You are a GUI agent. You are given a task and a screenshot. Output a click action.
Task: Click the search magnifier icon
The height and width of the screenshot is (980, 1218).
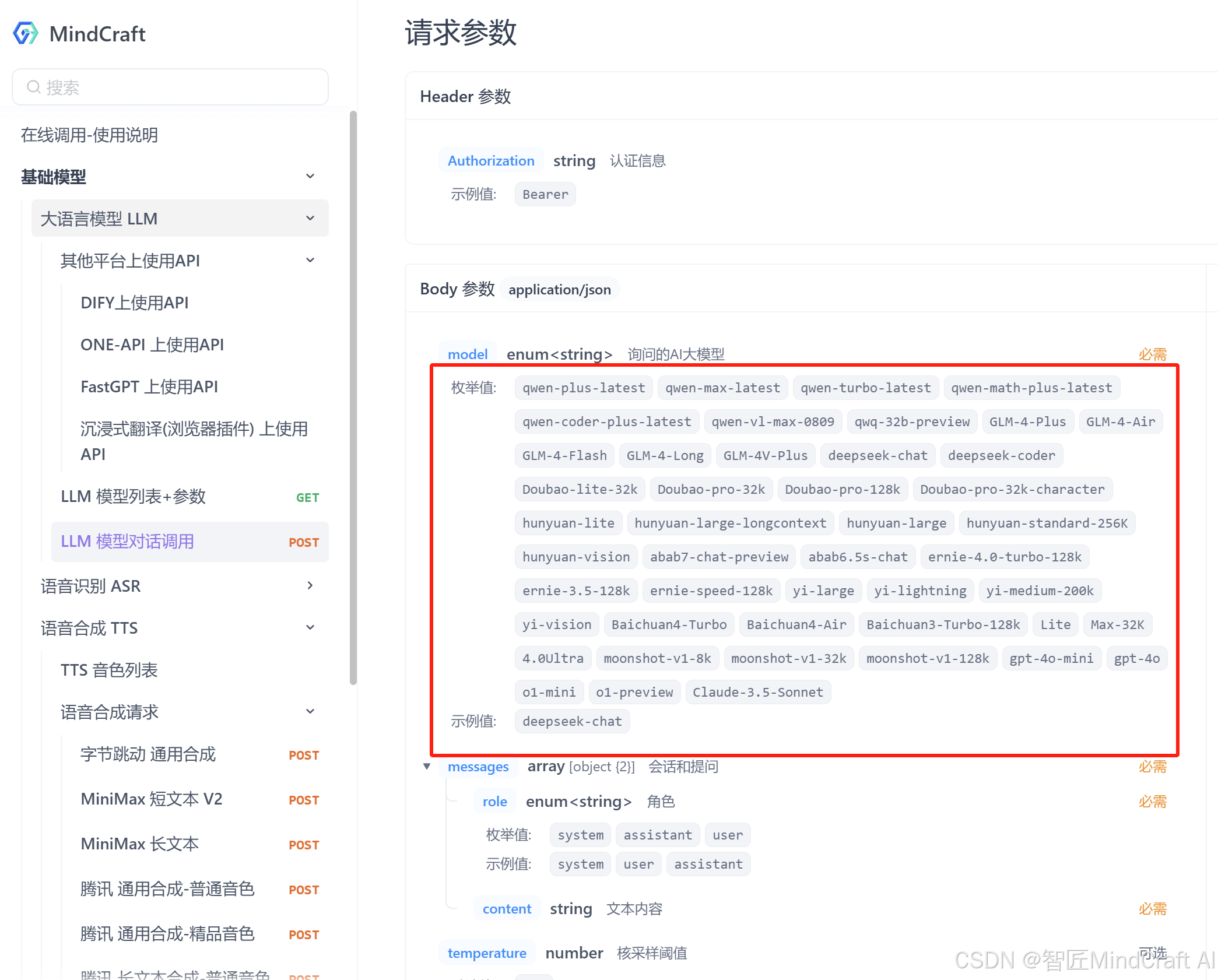pos(34,87)
